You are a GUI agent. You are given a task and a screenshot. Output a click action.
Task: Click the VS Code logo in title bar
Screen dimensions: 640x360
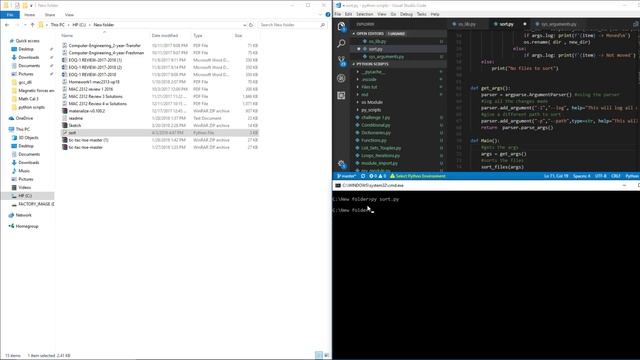[x=338, y=5]
